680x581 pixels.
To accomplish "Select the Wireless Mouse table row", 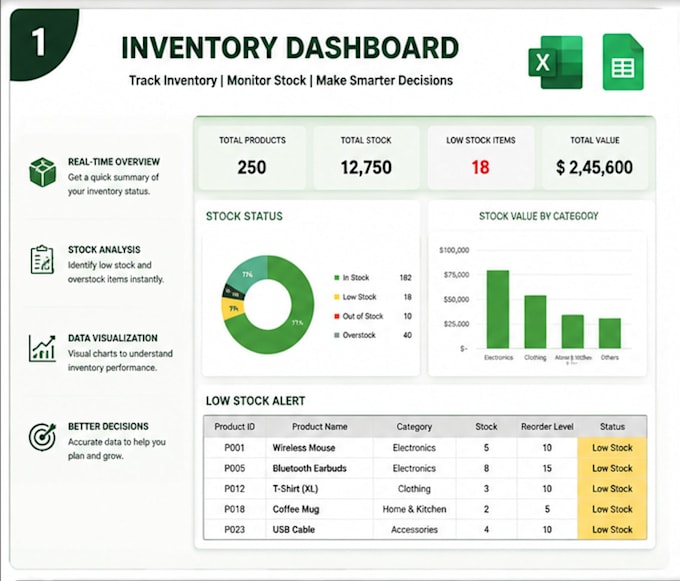I will point(425,447).
